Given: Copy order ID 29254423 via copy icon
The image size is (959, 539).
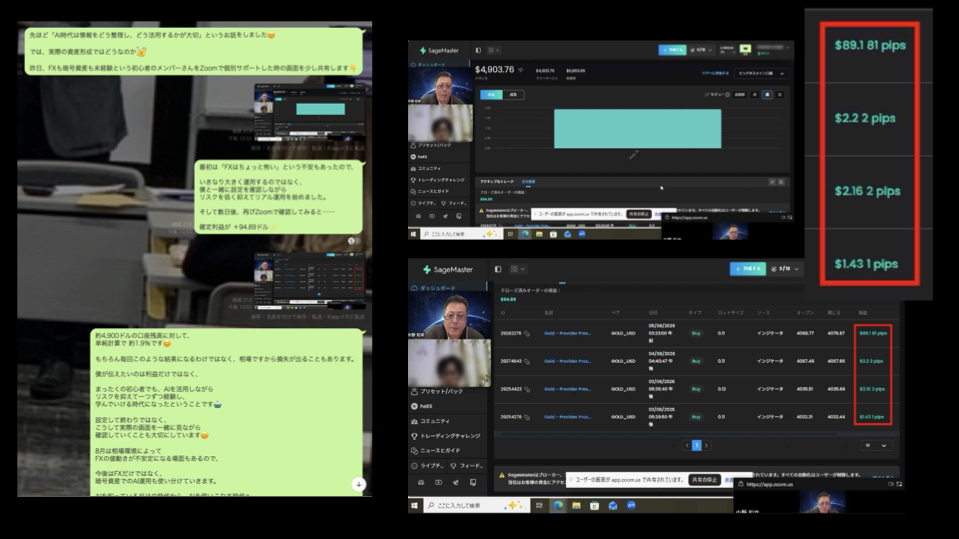Looking at the screenshot, I should point(527,389).
